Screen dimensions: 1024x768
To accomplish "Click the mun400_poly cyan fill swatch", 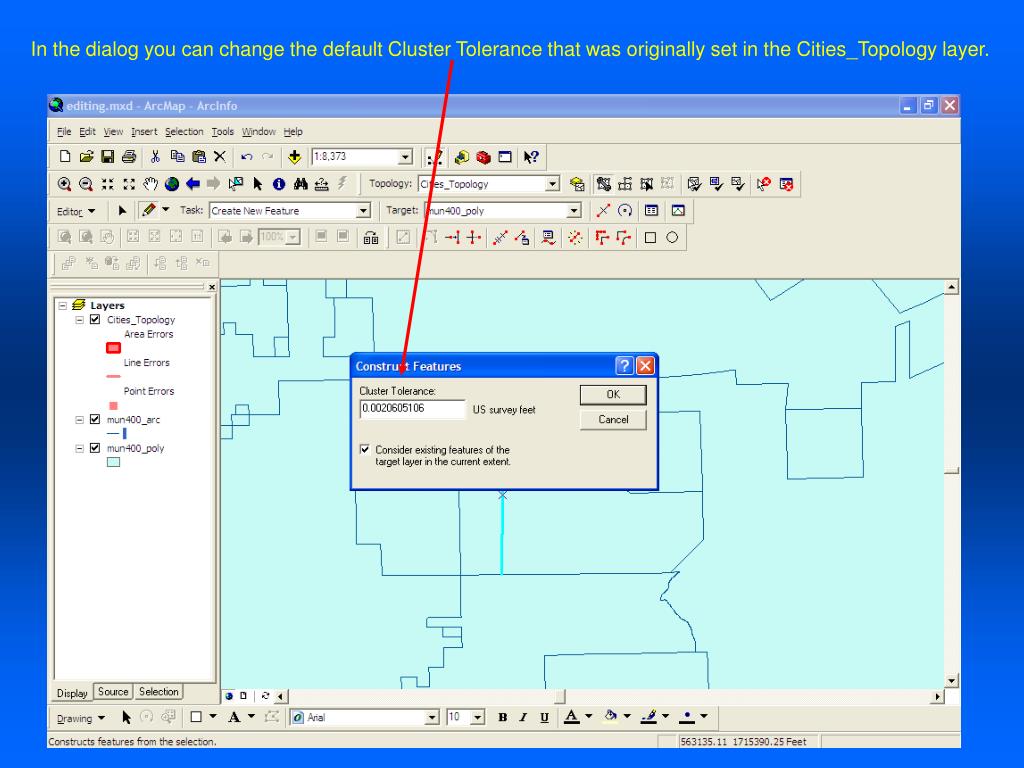I will point(114,462).
